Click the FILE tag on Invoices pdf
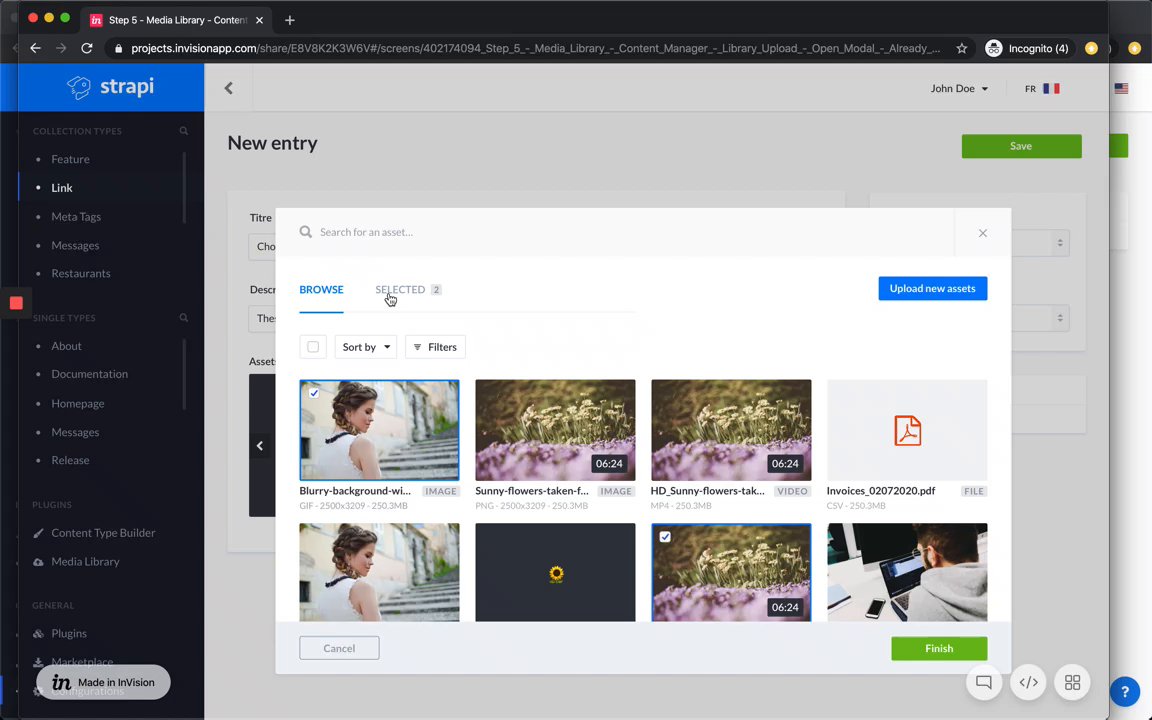 coord(973,492)
